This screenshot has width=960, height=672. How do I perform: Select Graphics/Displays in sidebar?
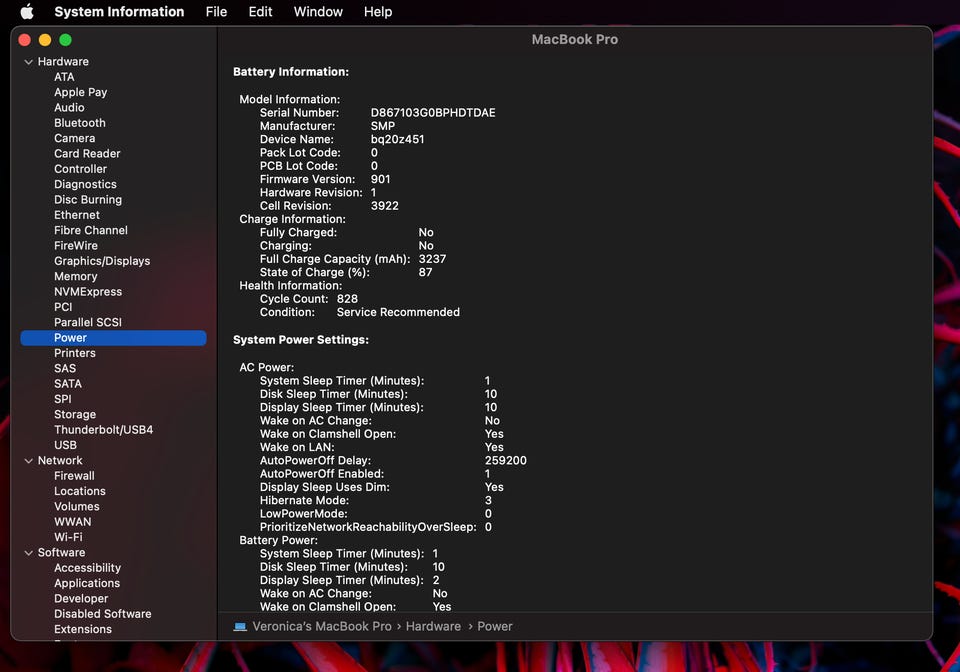[102, 261]
